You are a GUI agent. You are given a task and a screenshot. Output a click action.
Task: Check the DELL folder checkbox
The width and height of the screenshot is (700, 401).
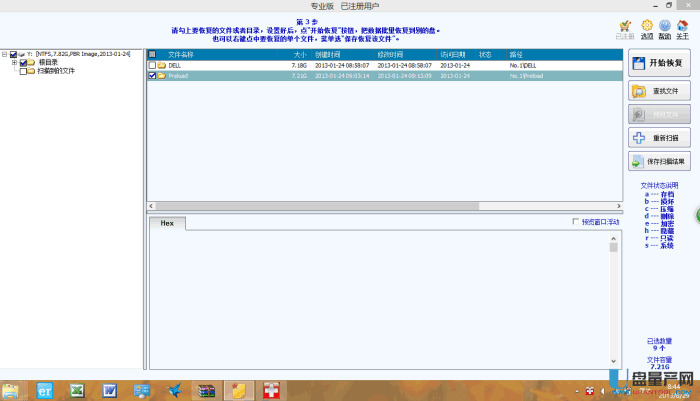click(x=153, y=65)
